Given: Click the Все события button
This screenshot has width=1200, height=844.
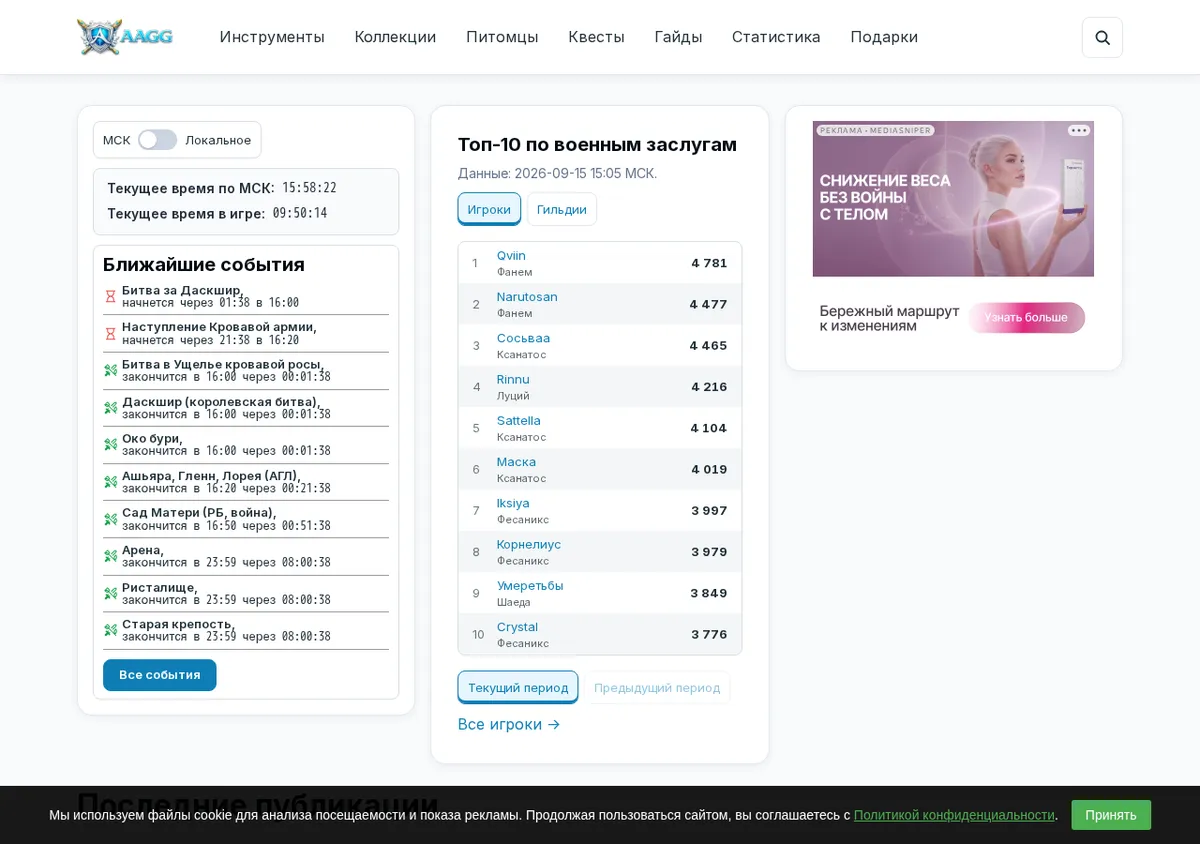Looking at the screenshot, I should coord(160,675).
